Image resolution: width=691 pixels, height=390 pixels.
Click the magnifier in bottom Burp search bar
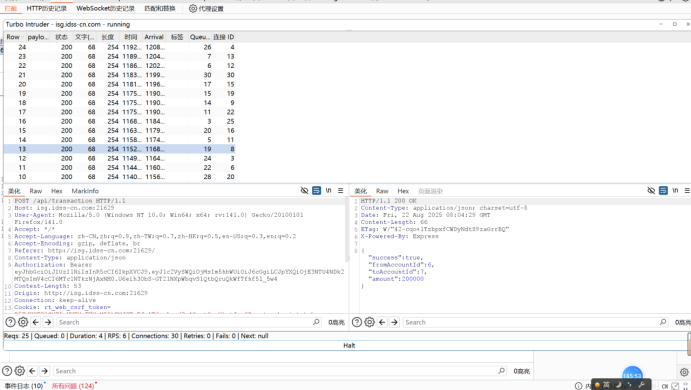pyautogui.click(x=501, y=371)
